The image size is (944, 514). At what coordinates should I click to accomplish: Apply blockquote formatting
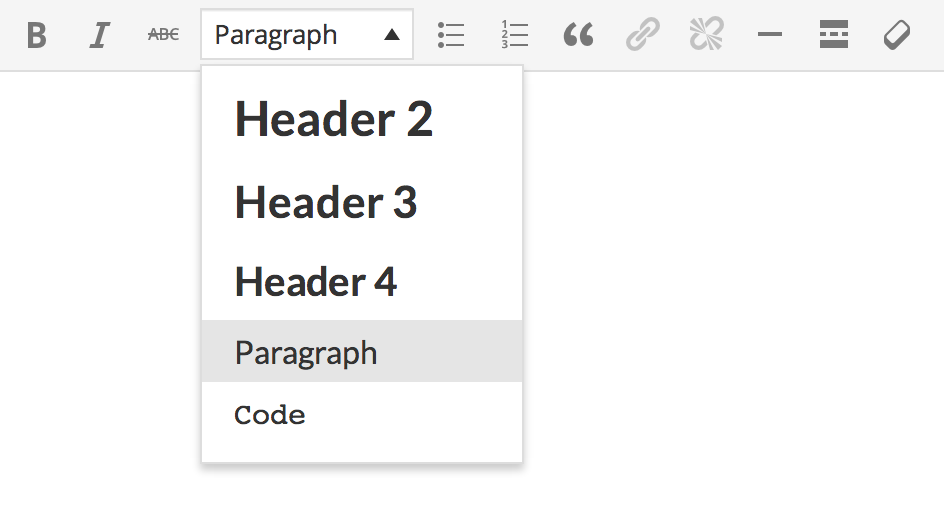(x=578, y=36)
